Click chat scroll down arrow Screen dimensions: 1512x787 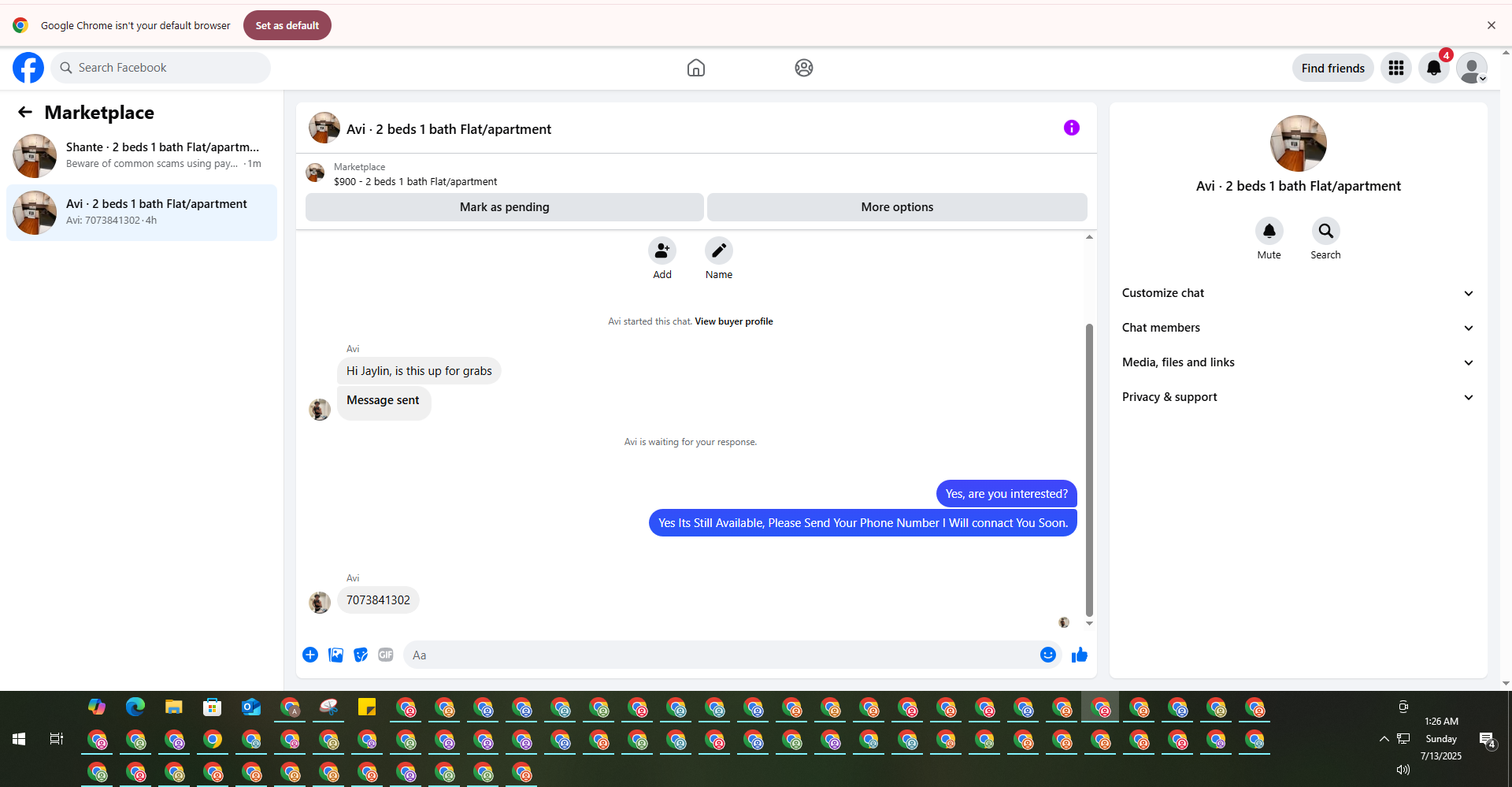[1089, 623]
